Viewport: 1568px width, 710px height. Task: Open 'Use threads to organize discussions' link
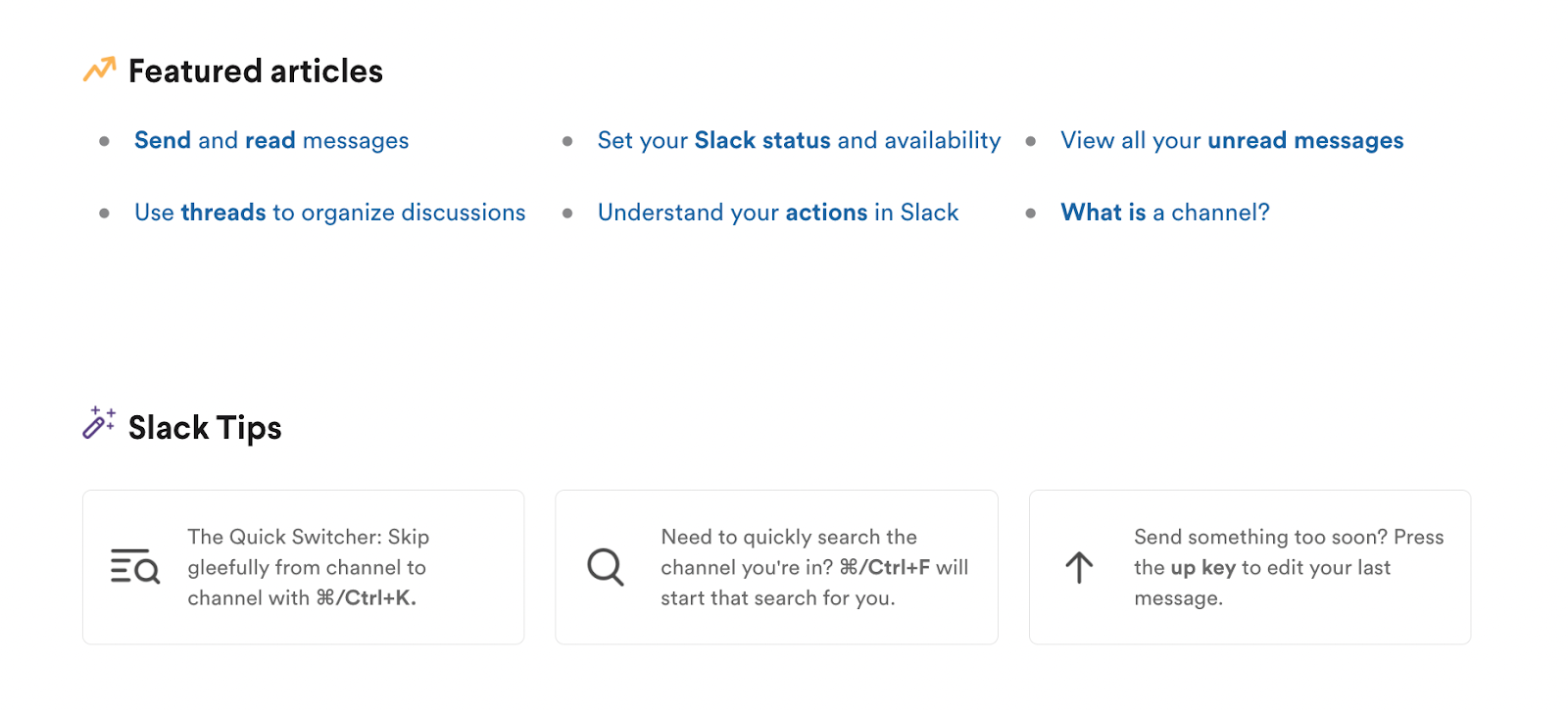pos(330,213)
